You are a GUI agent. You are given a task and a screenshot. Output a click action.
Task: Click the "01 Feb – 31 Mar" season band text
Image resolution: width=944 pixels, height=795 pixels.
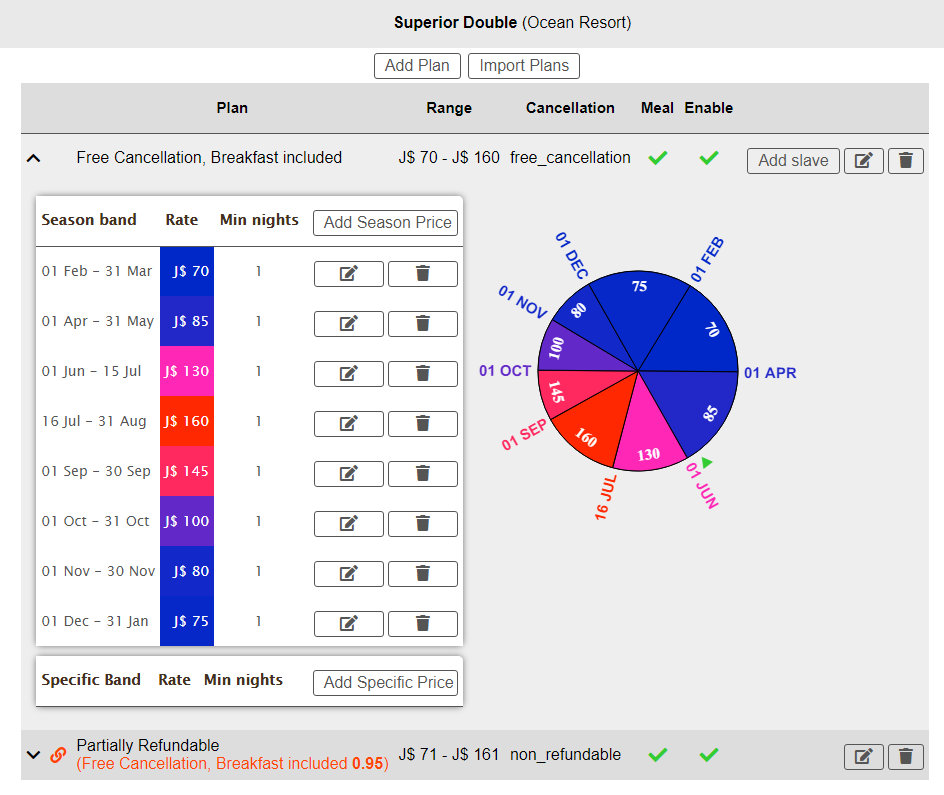[x=96, y=271]
